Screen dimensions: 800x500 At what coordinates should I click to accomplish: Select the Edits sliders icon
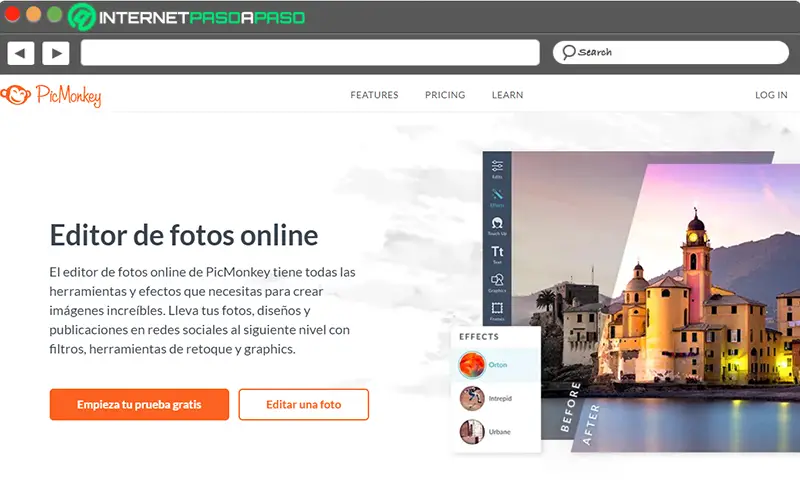(x=497, y=166)
